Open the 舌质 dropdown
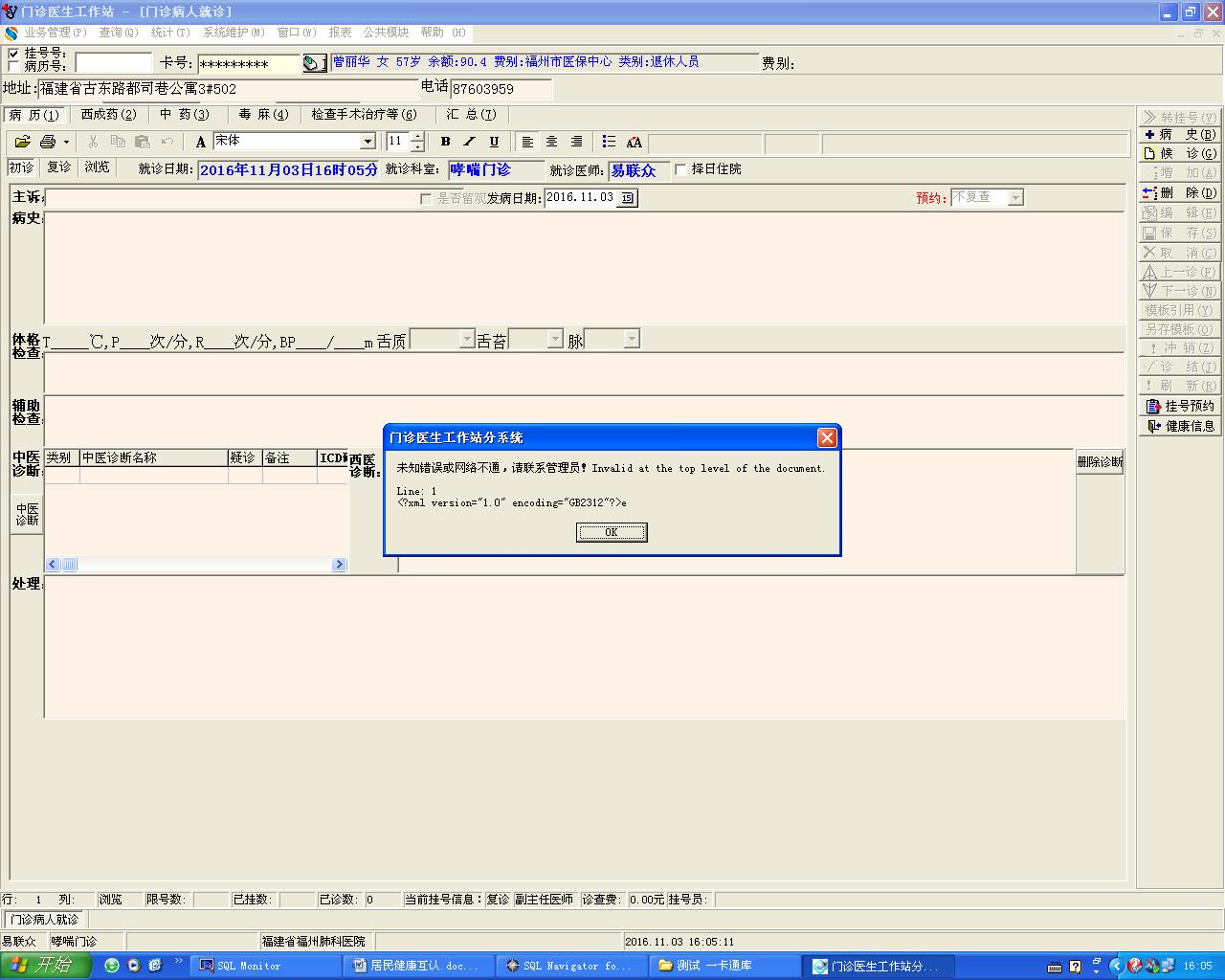The width and height of the screenshot is (1225, 980). pyautogui.click(x=467, y=340)
